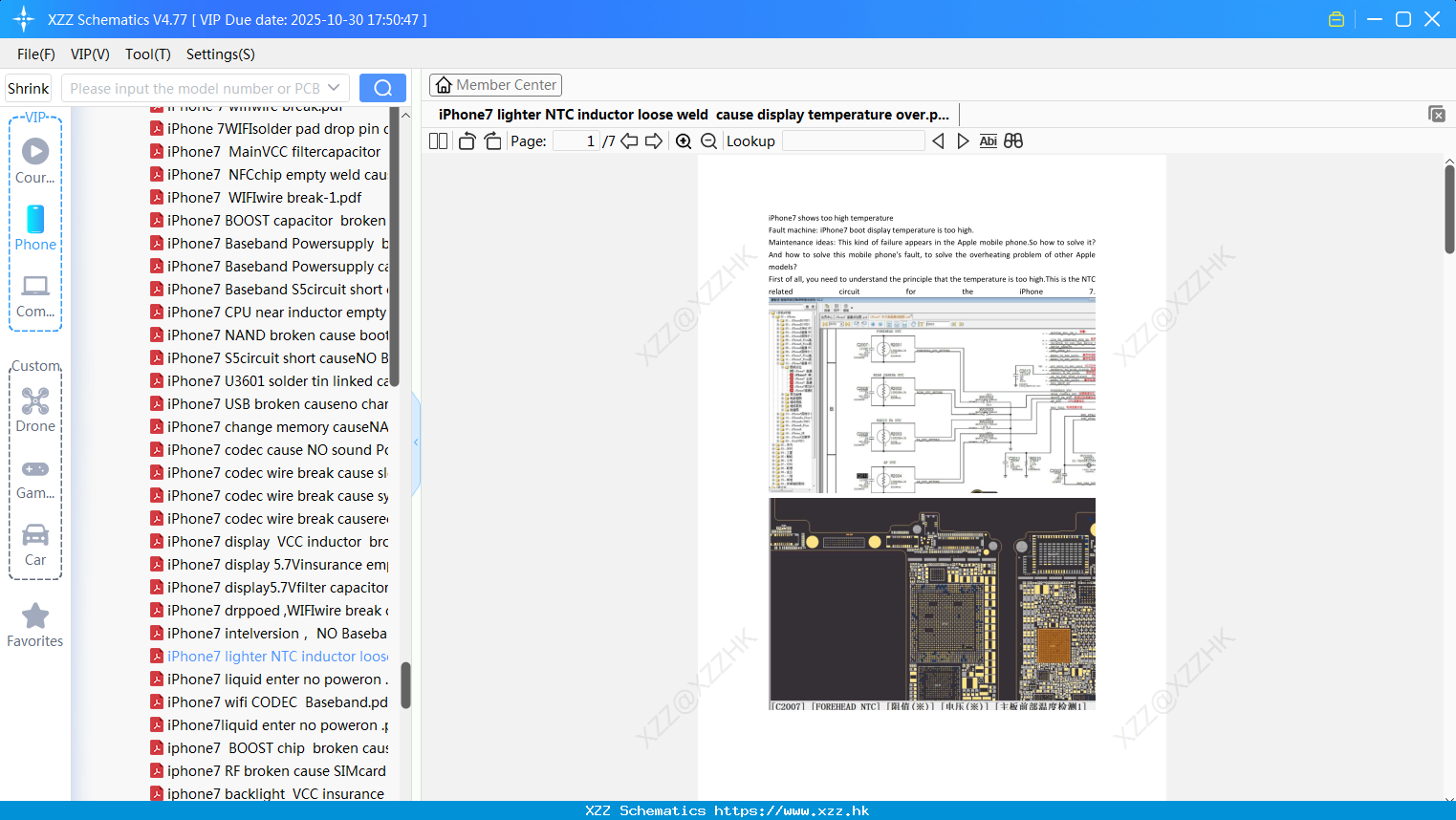
Task: Click the schematic screenshot in document
Action: [x=932, y=396]
